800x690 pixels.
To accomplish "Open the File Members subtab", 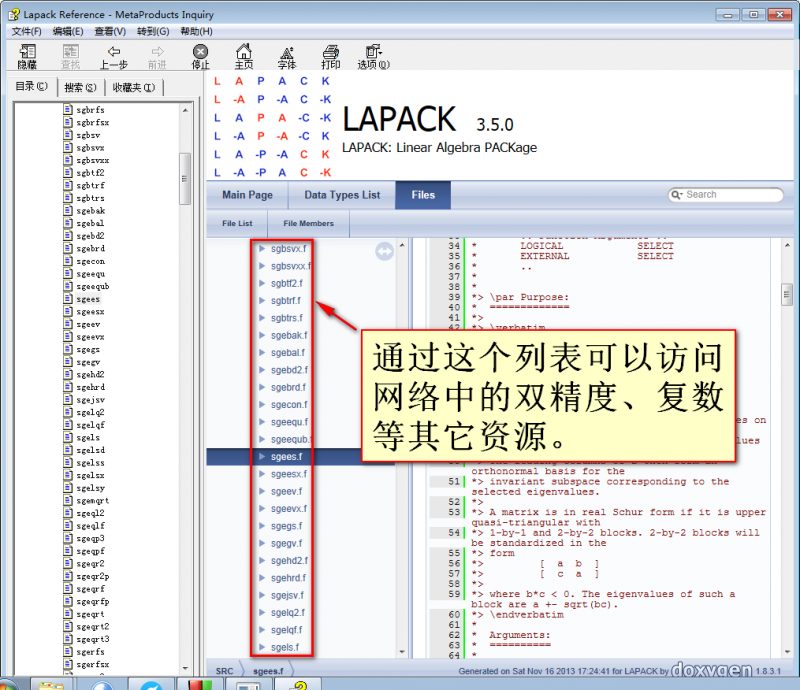I will tap(308, 224).
